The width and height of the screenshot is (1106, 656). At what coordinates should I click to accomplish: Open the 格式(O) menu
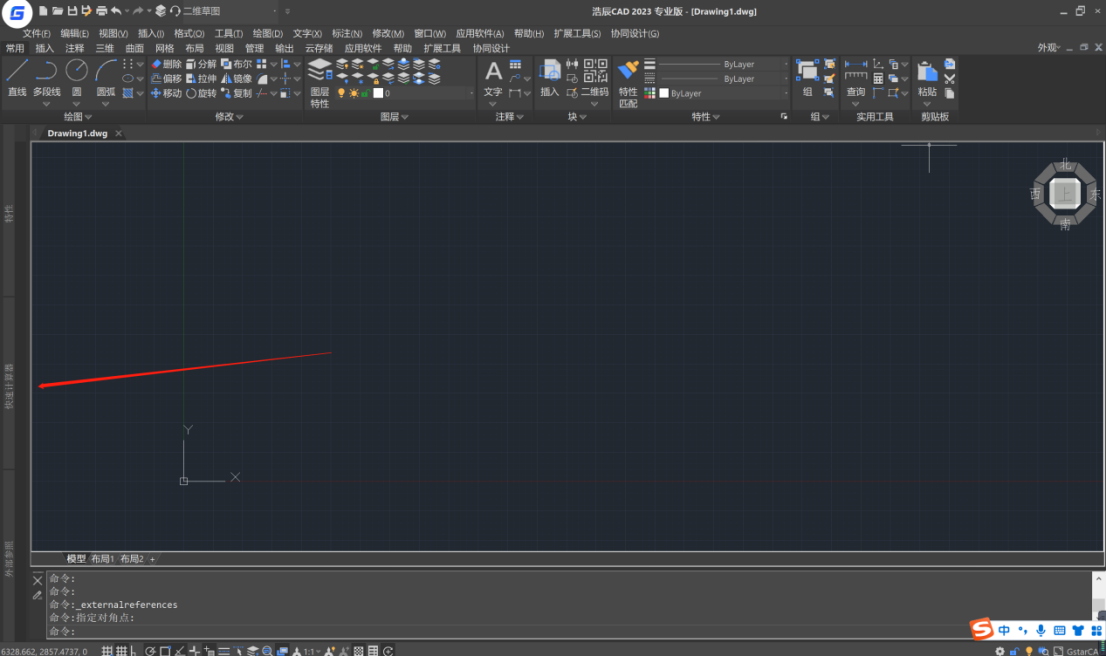189,33
